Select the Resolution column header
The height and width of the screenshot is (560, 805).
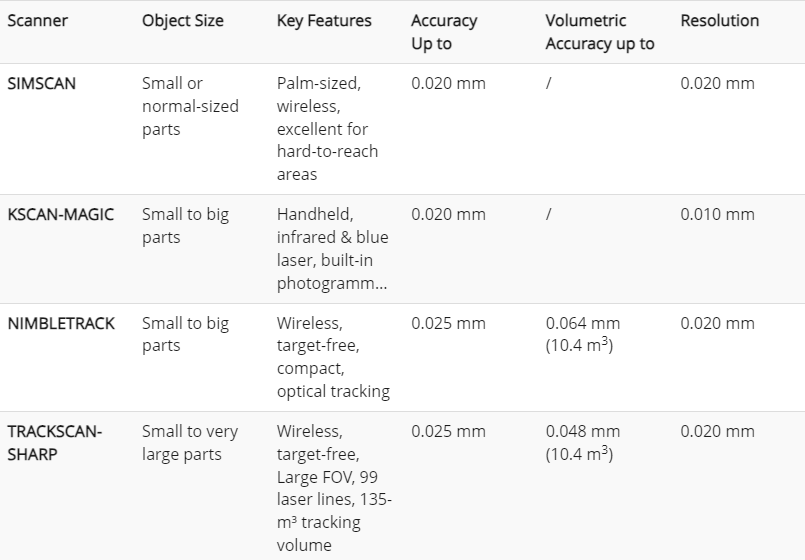click(719, 21)
